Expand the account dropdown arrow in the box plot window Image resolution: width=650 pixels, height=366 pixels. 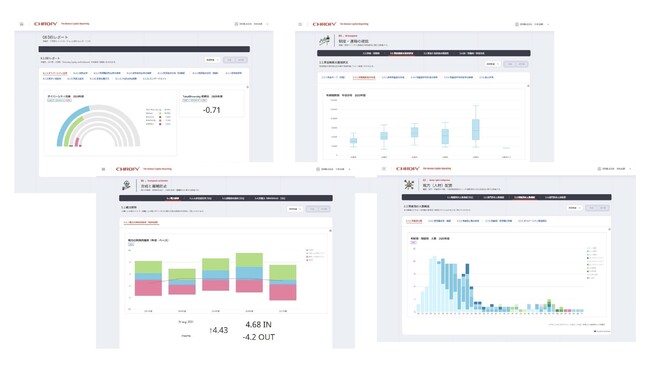click(548, 24)
